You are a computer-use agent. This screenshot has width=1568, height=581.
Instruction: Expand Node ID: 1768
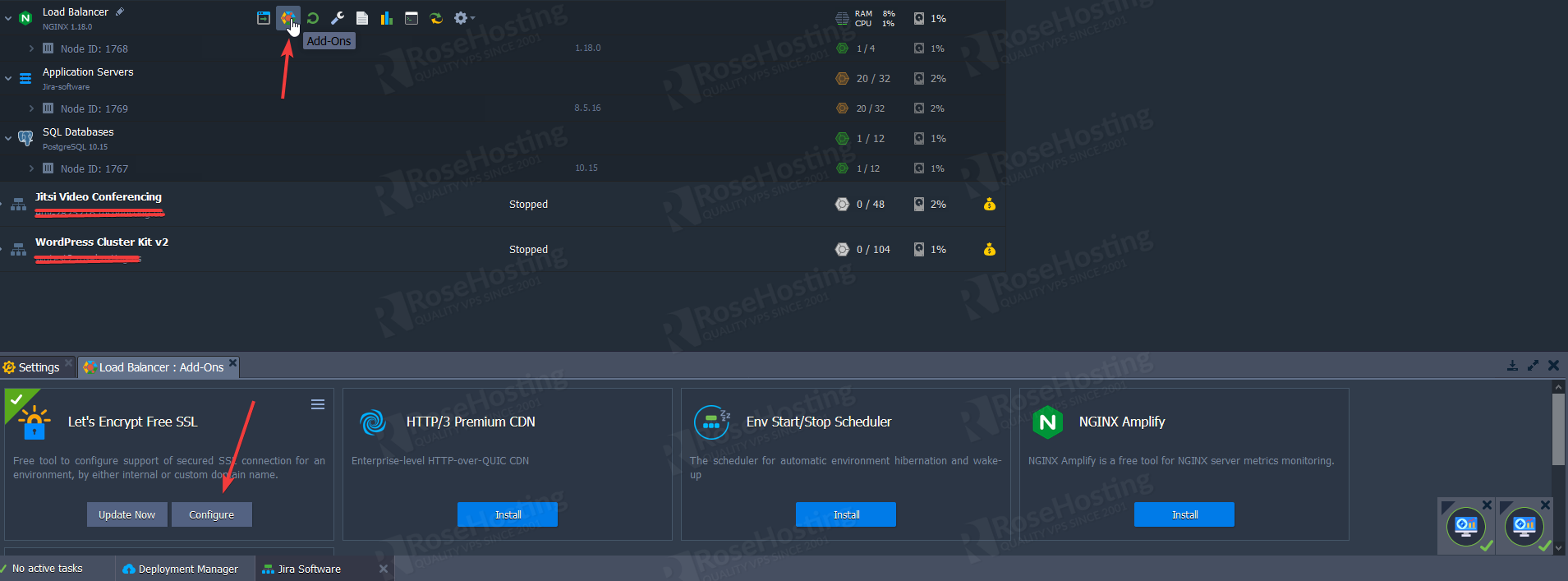tap(31, 48)
